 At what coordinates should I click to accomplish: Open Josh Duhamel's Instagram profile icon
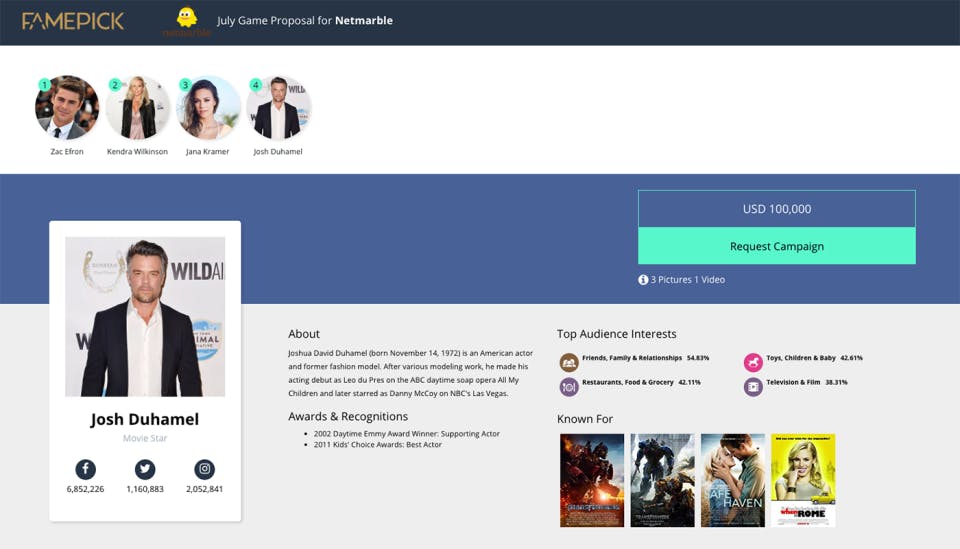pyautogui.click(x=204, y=469)
